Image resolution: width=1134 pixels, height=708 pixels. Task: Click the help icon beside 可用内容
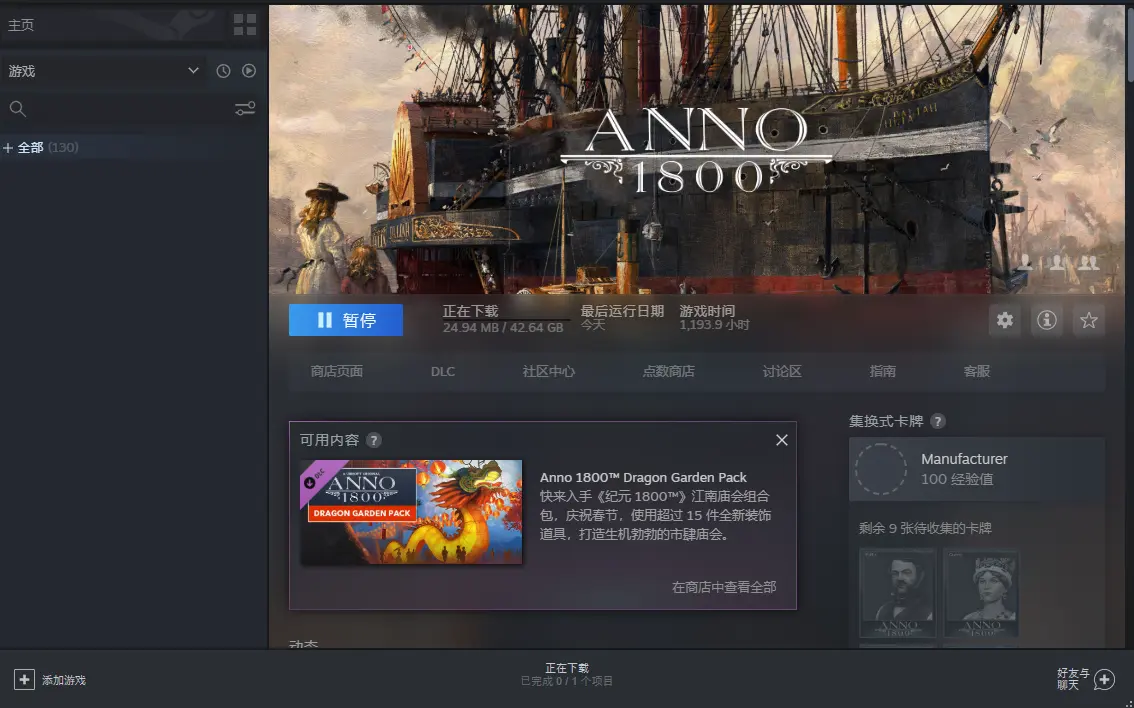373,440
